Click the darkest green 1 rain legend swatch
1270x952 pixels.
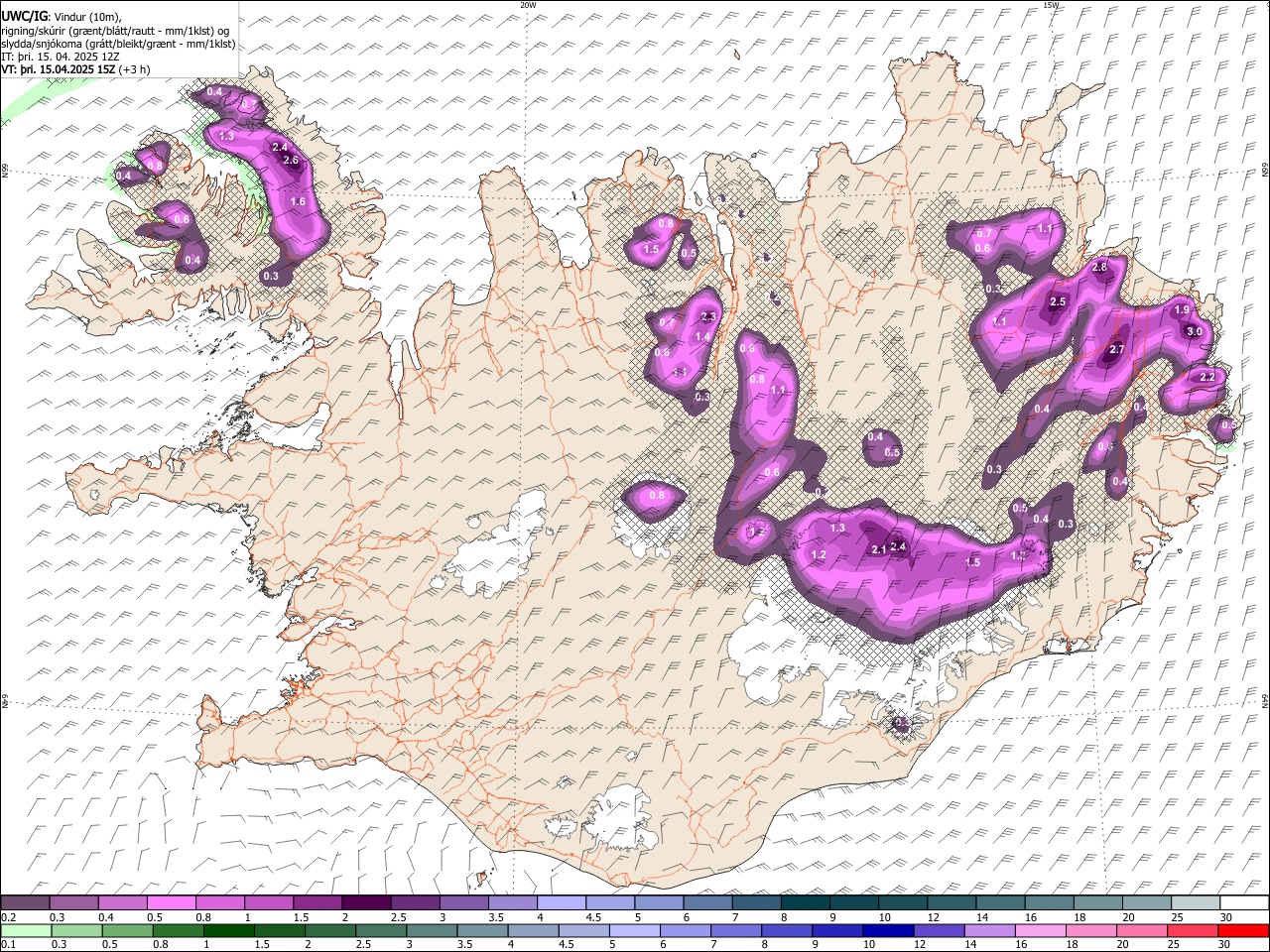(x=229, y=930)
